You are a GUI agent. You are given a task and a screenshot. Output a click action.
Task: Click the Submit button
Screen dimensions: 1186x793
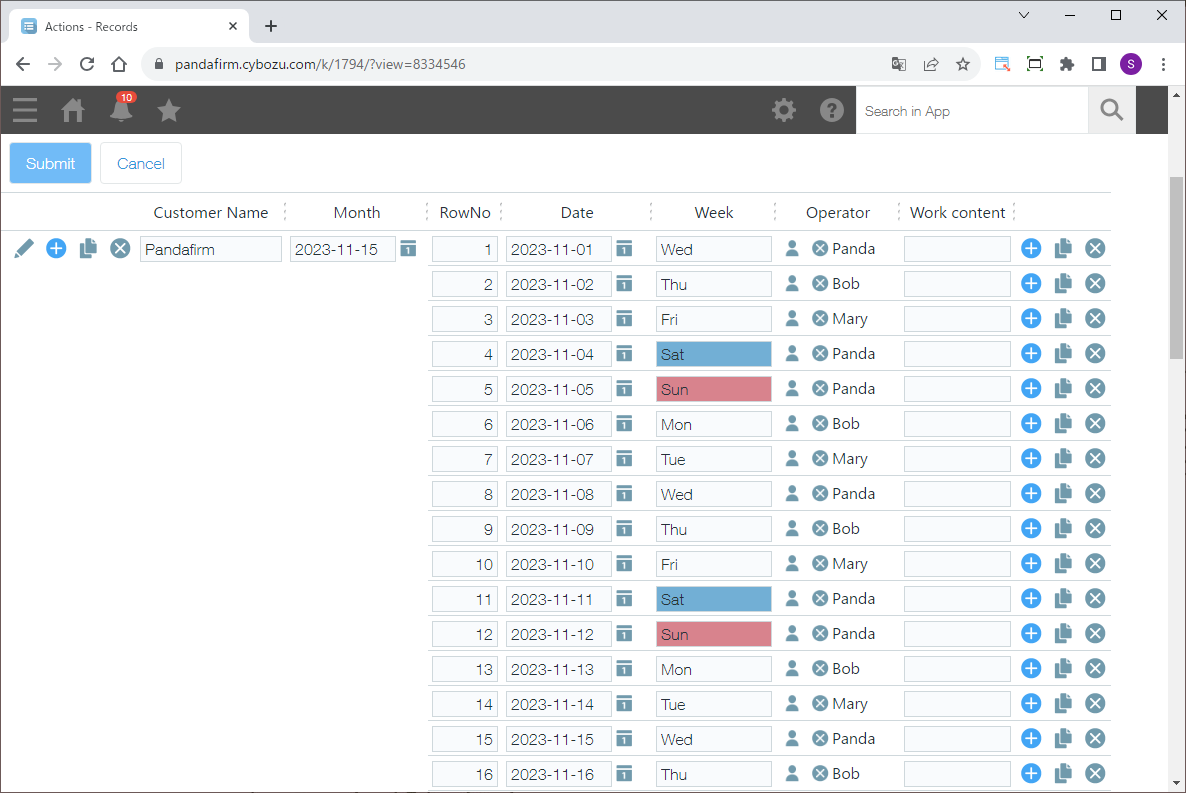pyautogui.click(x=50, y=163)
